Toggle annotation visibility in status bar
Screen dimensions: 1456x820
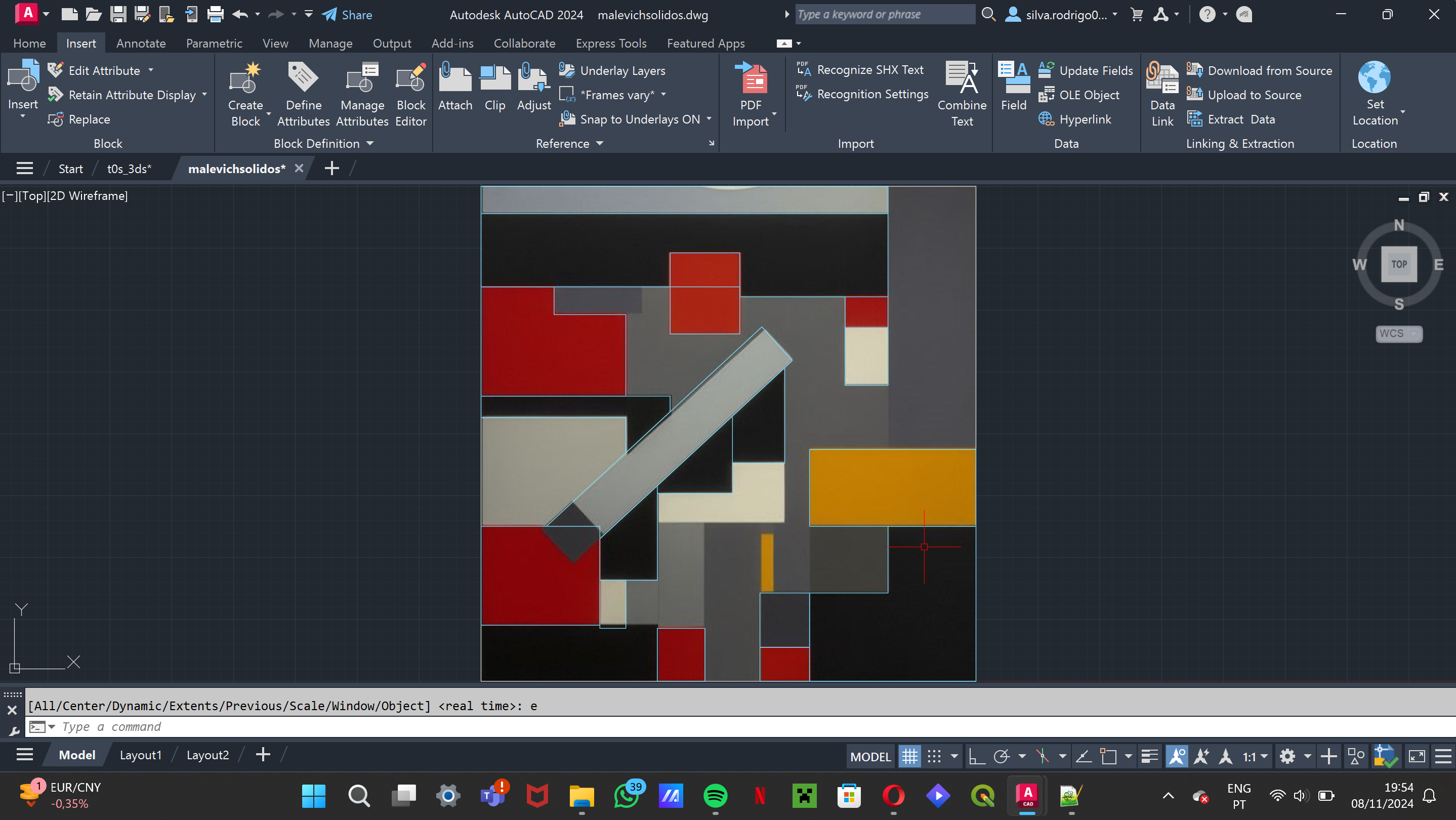[x=1177, y=756]
